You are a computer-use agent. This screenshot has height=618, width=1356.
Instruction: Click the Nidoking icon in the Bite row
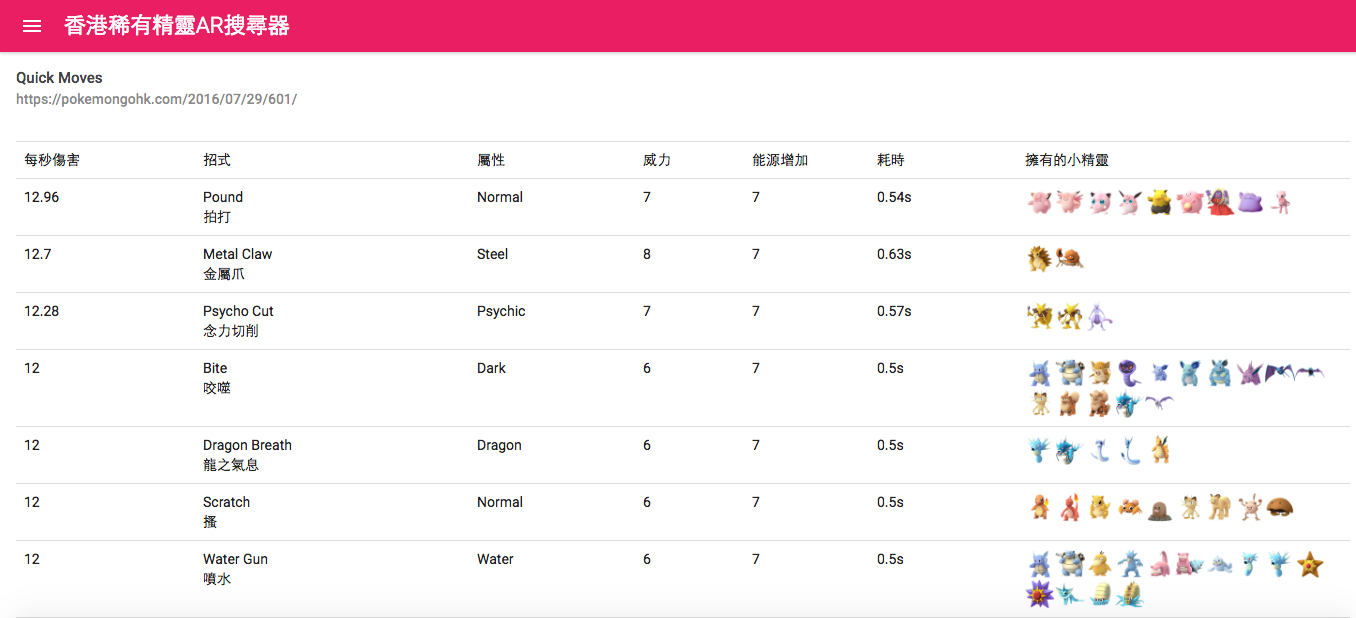(1250, 374)
